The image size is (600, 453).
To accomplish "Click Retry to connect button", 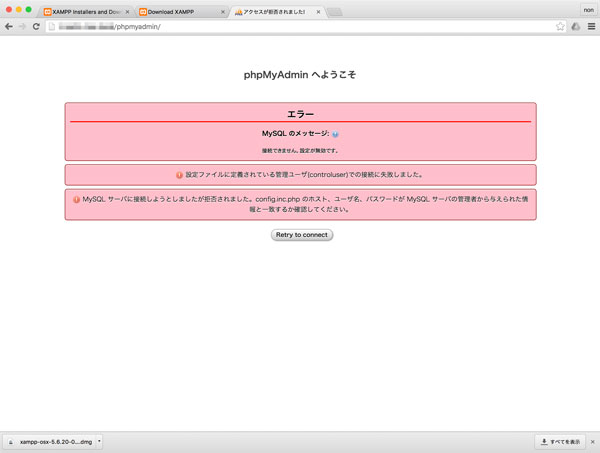I will (x=302, y=235).
